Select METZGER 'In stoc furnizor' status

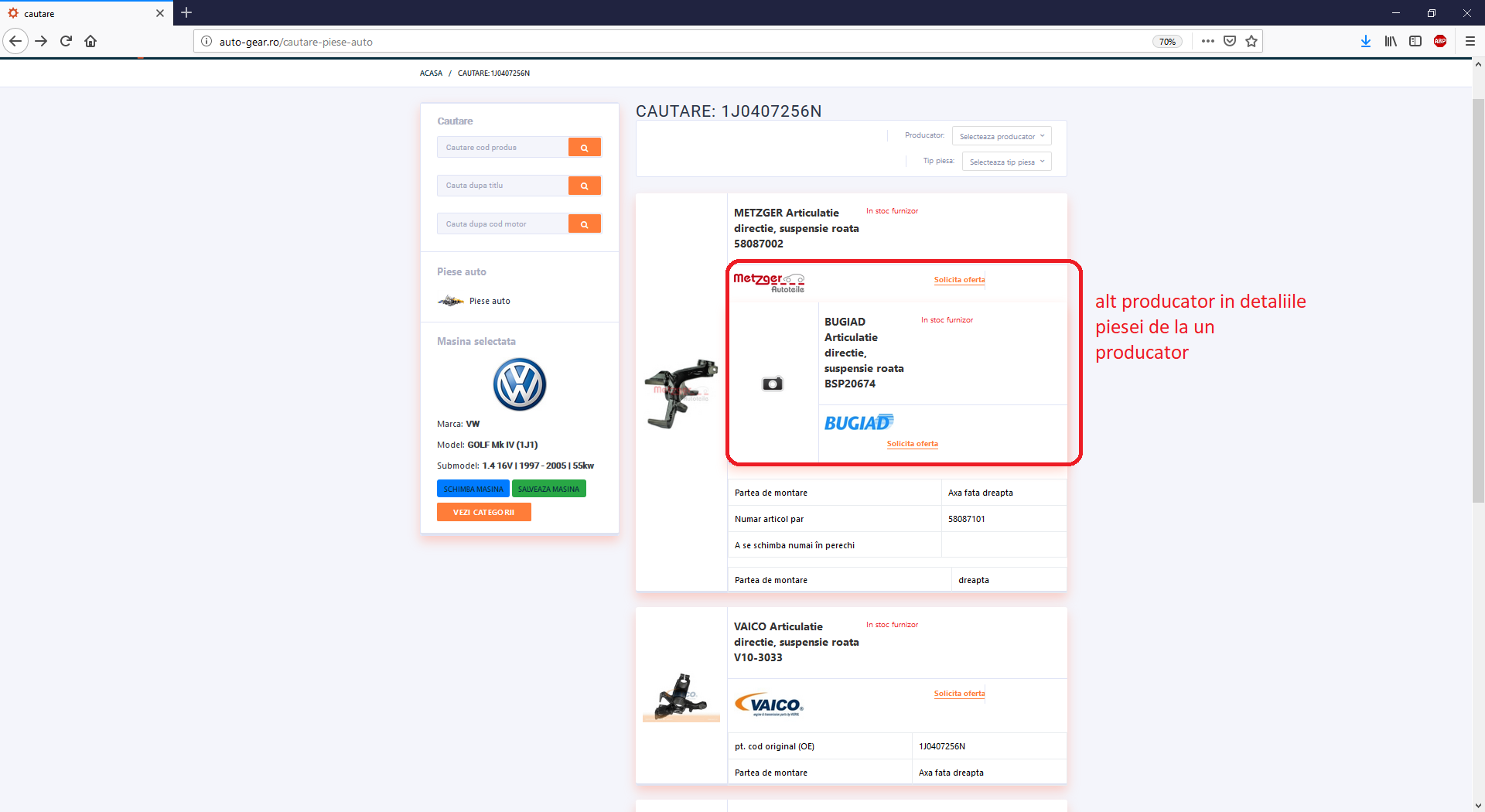click(892, 211)
